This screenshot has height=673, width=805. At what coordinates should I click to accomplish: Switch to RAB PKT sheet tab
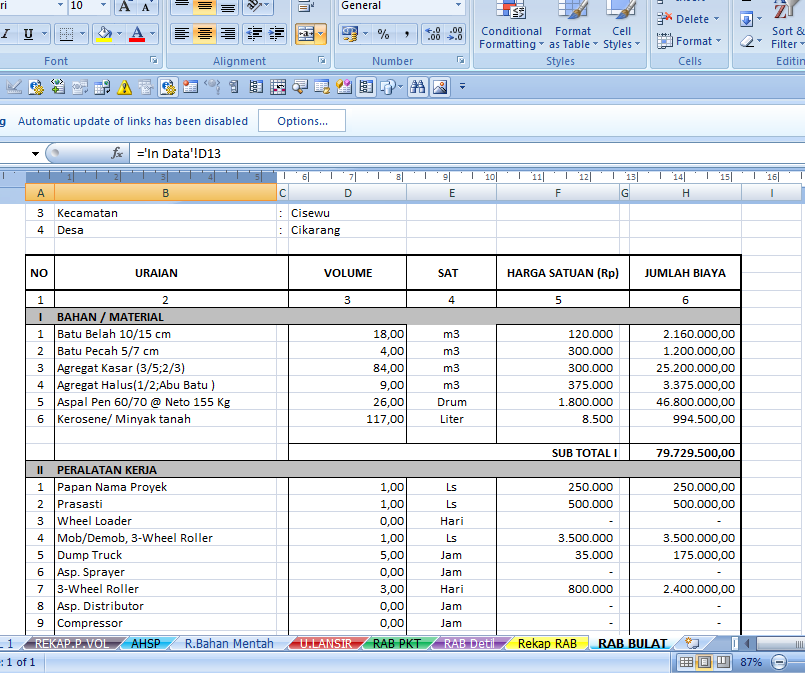pos(396,643)
